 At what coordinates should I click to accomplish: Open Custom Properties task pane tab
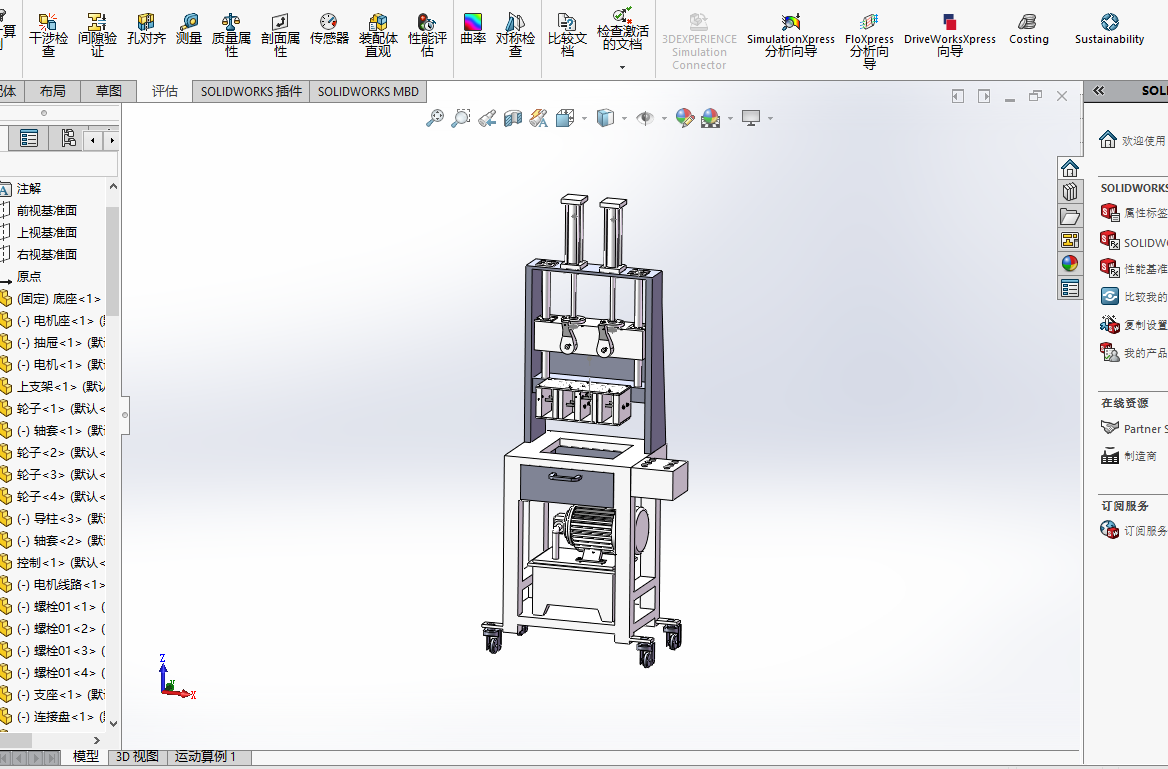tap(1070, 288)
